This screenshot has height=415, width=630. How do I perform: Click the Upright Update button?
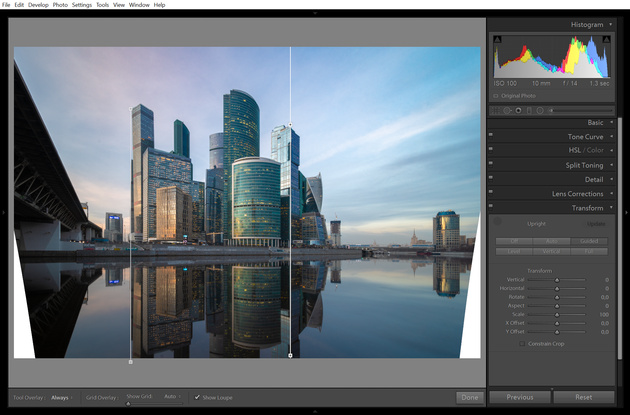pyautogui.click(x=595, y=224)
